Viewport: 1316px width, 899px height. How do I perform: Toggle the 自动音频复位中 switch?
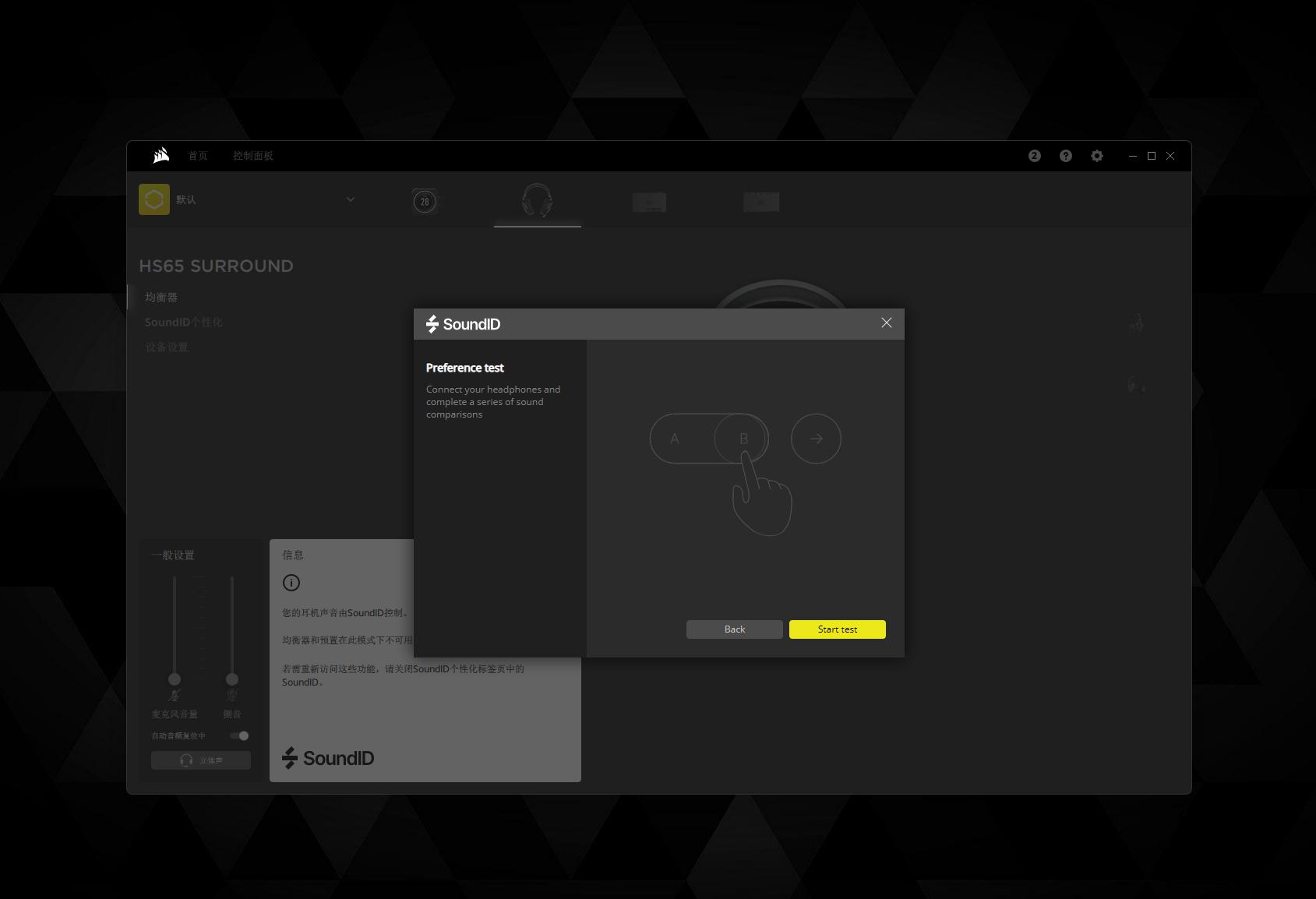[x=239, y=735]
